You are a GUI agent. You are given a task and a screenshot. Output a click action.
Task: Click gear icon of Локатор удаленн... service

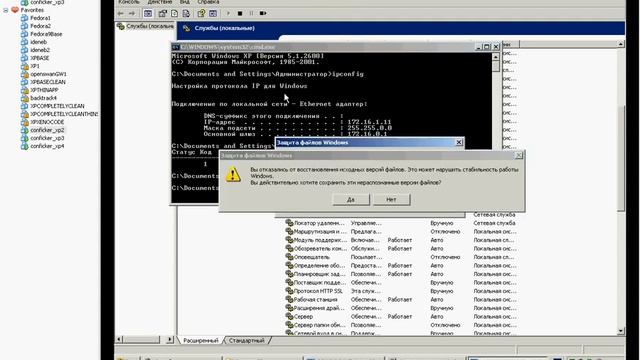(x=289, y=223)
